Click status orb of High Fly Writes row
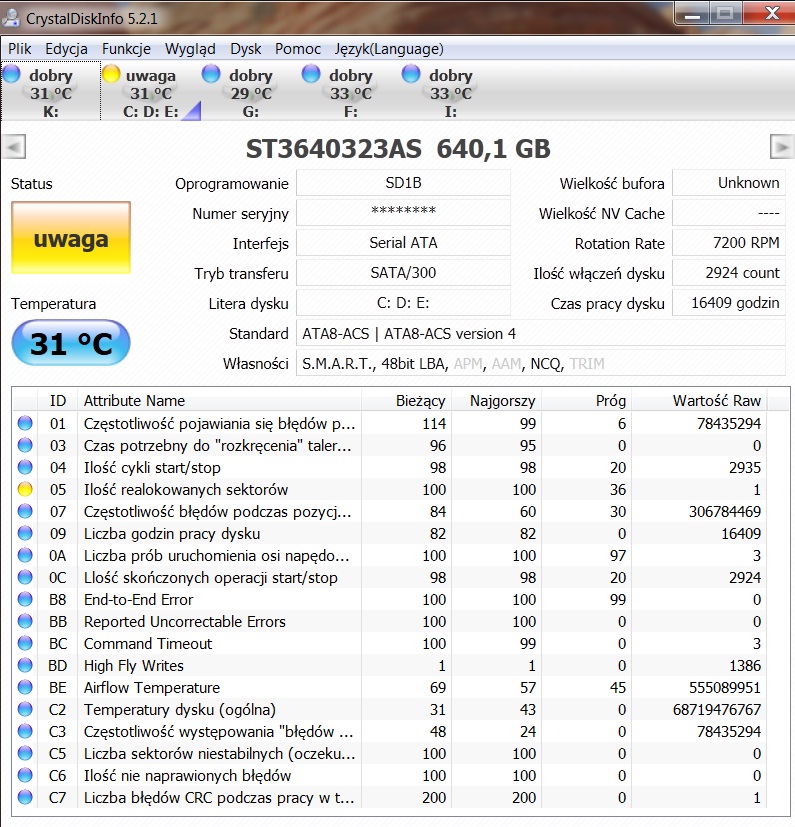The height and width of the screenshot is (827, 795). (x=25, y=665)
